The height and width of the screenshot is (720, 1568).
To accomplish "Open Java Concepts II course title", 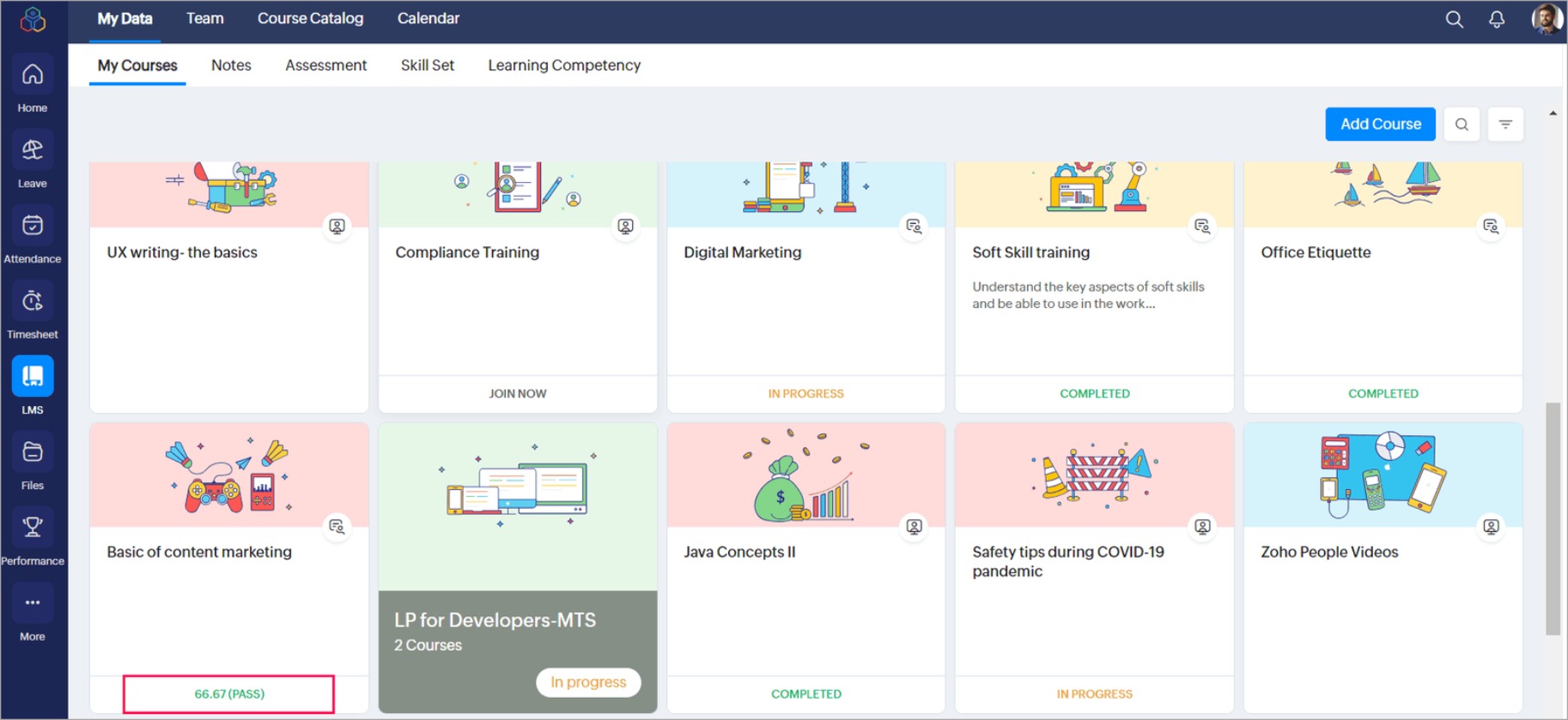I will 739,552.
